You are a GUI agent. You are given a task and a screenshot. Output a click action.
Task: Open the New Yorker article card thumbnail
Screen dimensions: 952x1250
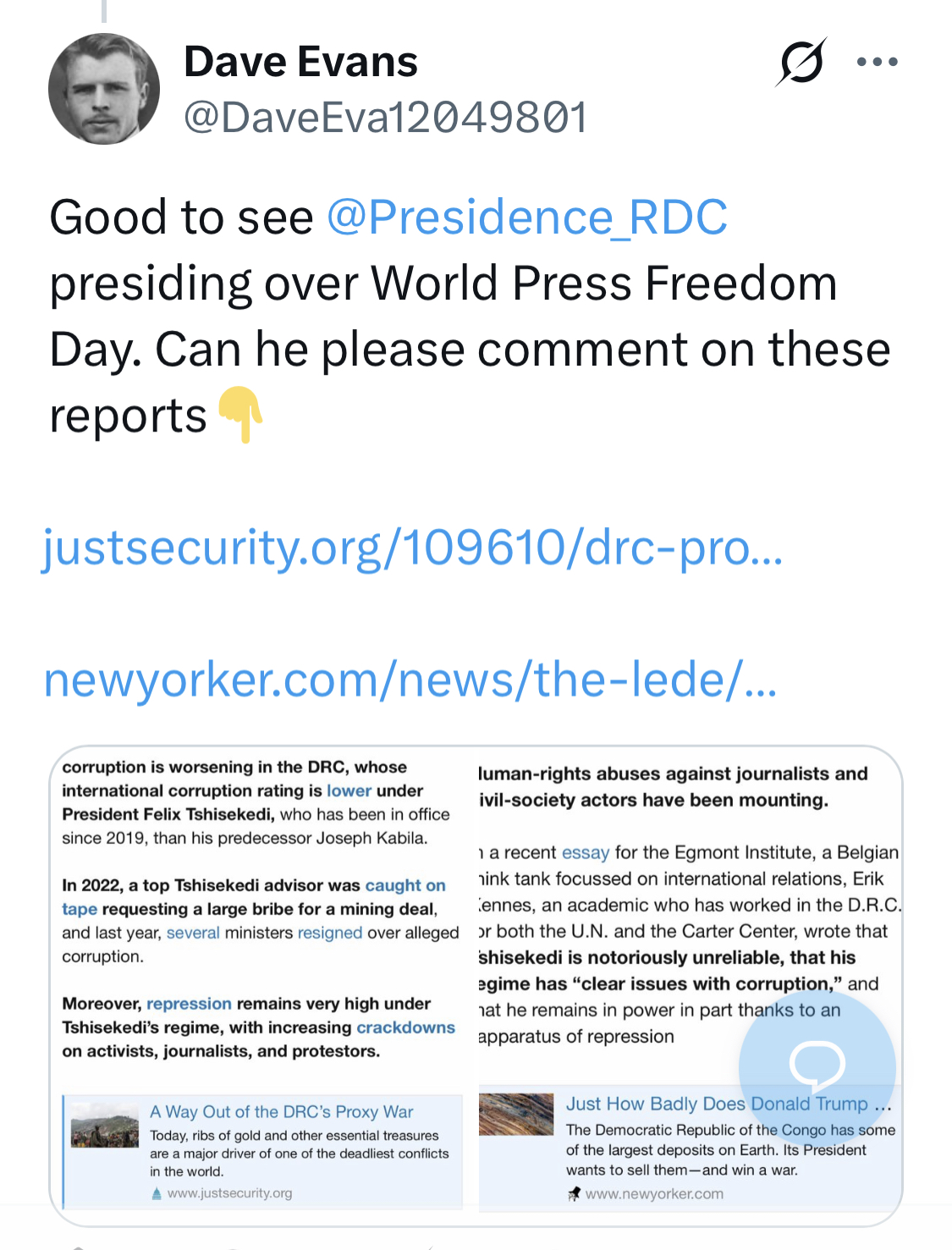pyautogui.click(x=516, y=1114)
